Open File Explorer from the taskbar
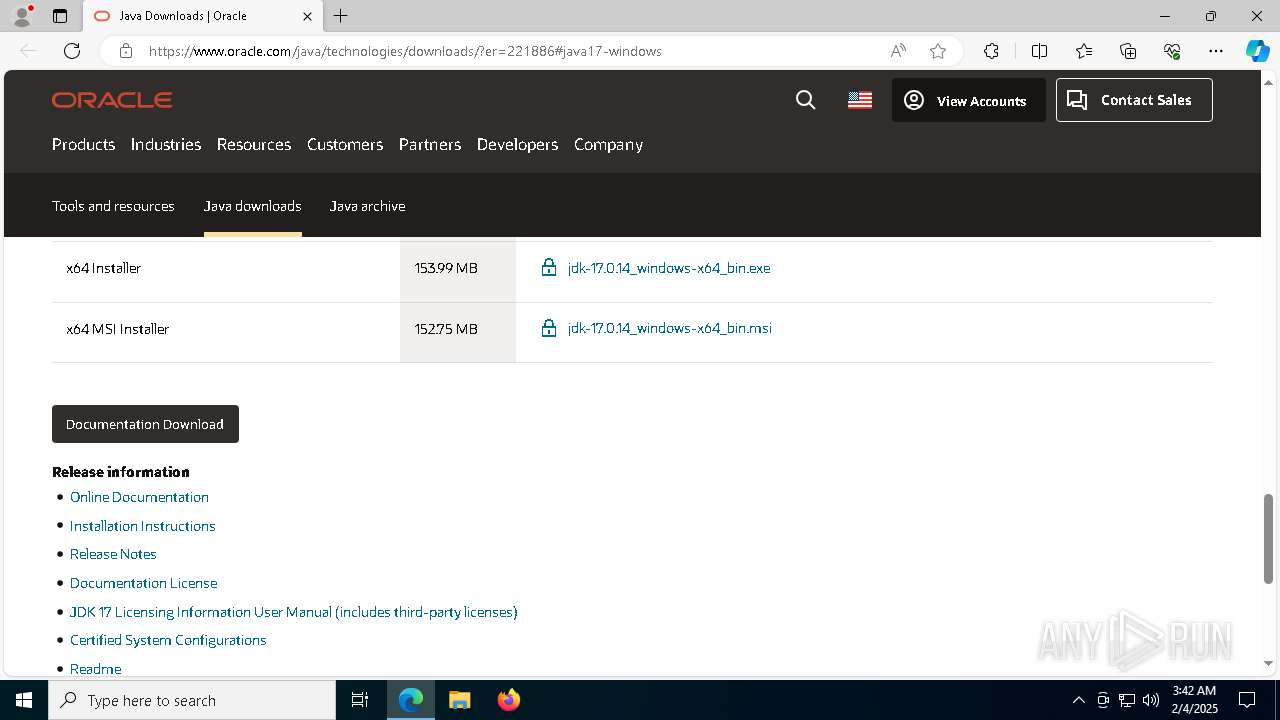This screenshot has height=720, width=1280. coord(460,700)
